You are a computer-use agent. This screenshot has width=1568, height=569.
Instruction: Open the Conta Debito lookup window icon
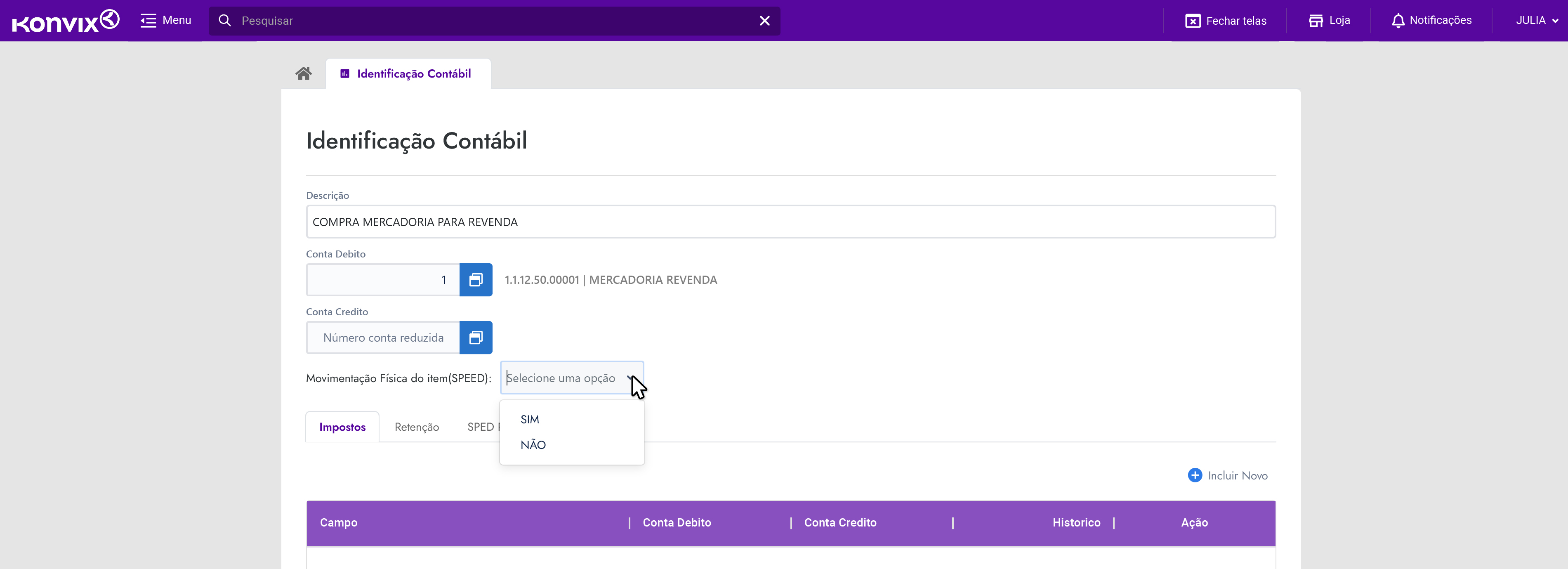point(475,280)
